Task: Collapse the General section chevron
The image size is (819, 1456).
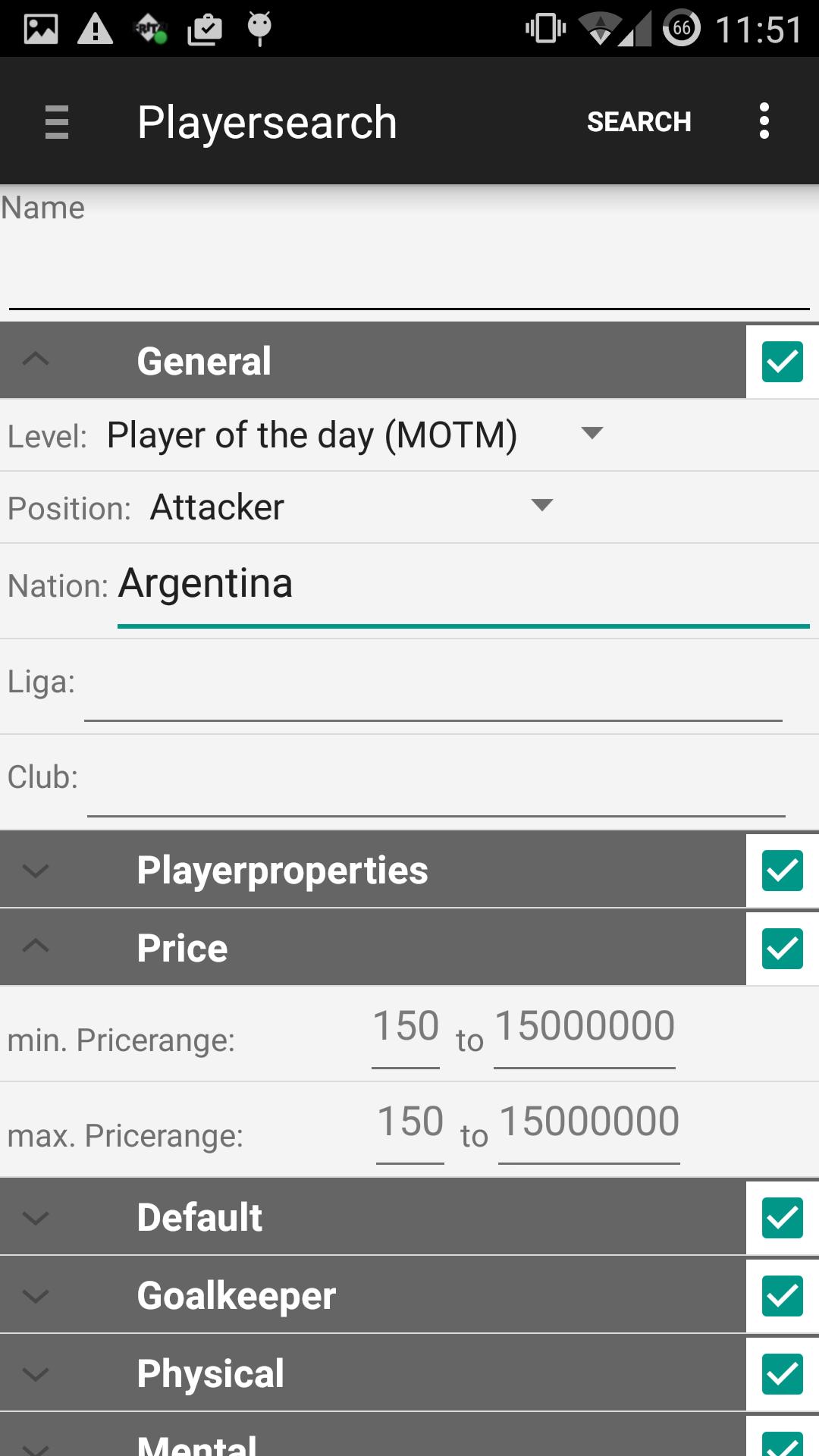Action: point(36,360)
